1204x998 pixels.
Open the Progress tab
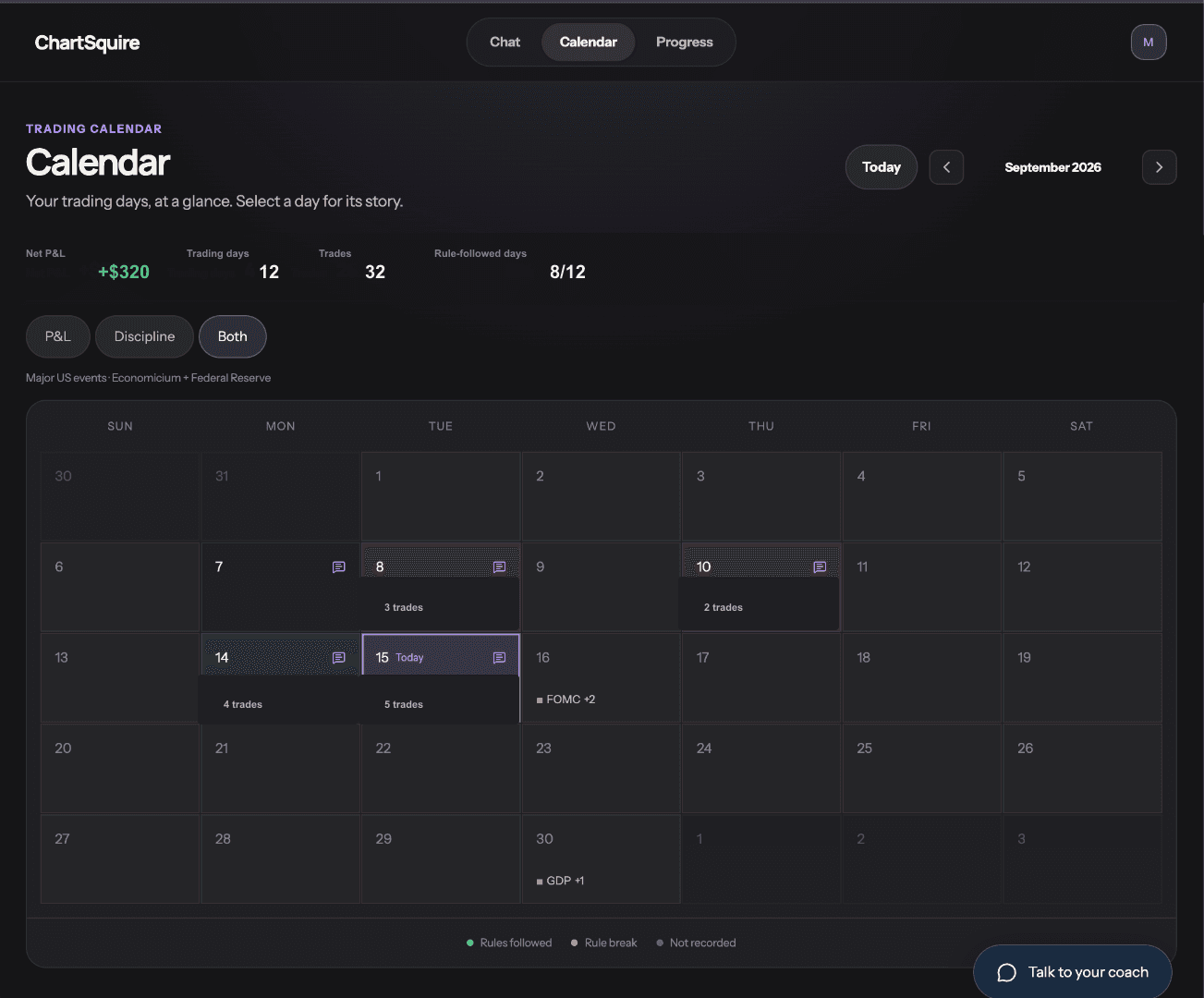coord(685,43)
